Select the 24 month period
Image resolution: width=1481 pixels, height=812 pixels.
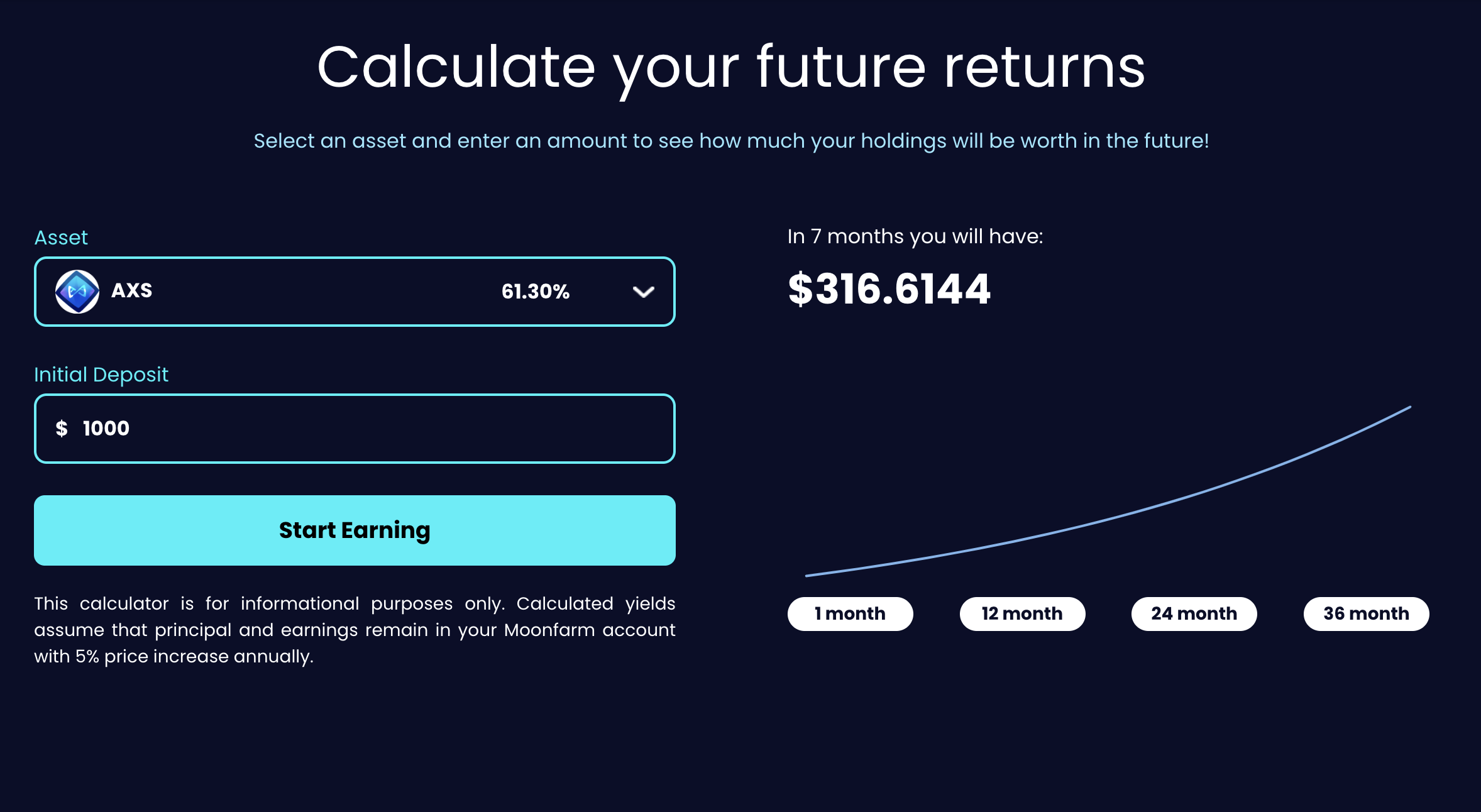coord(1194,613)
